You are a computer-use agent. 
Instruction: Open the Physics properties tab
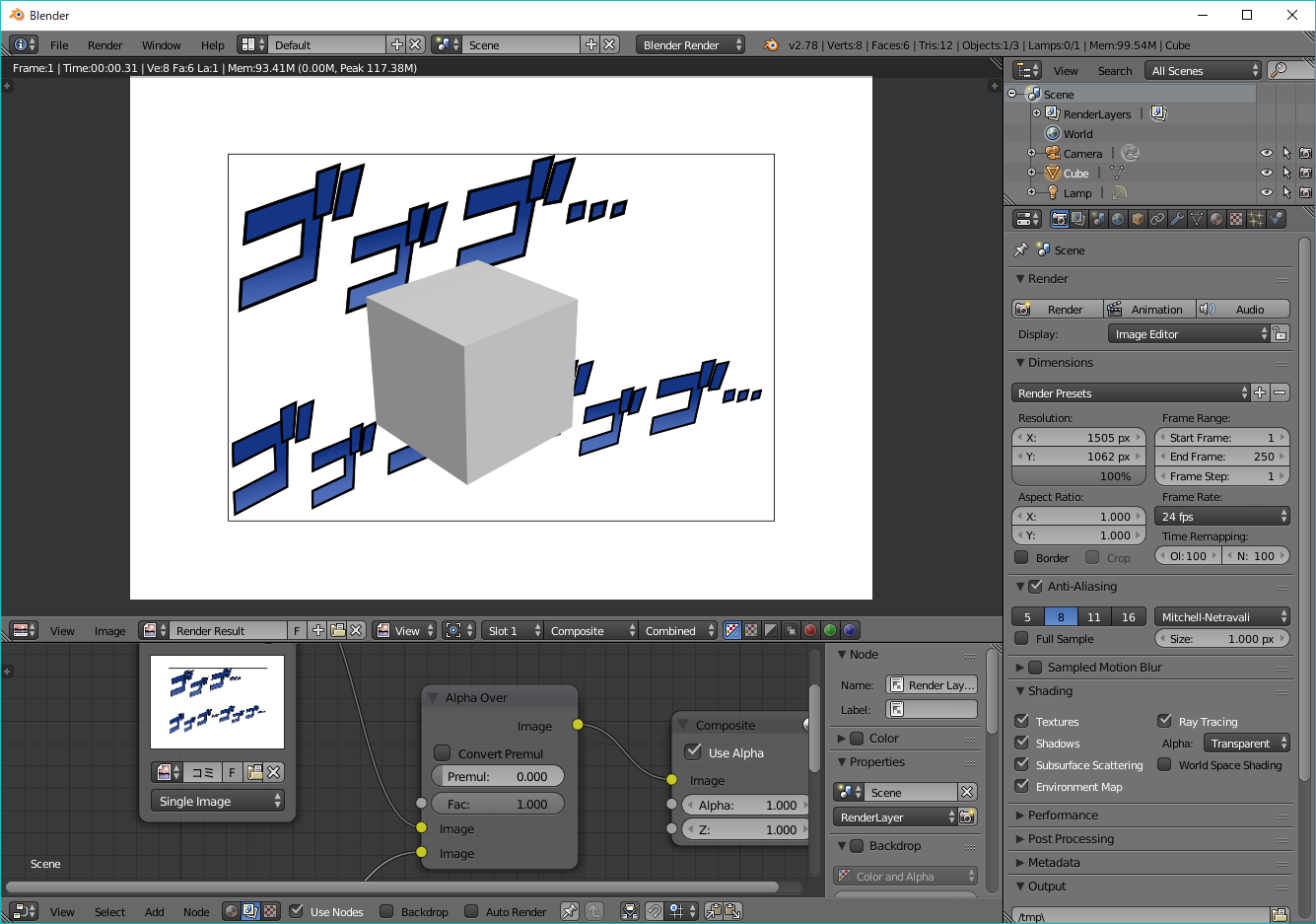tap(1277, 219)
